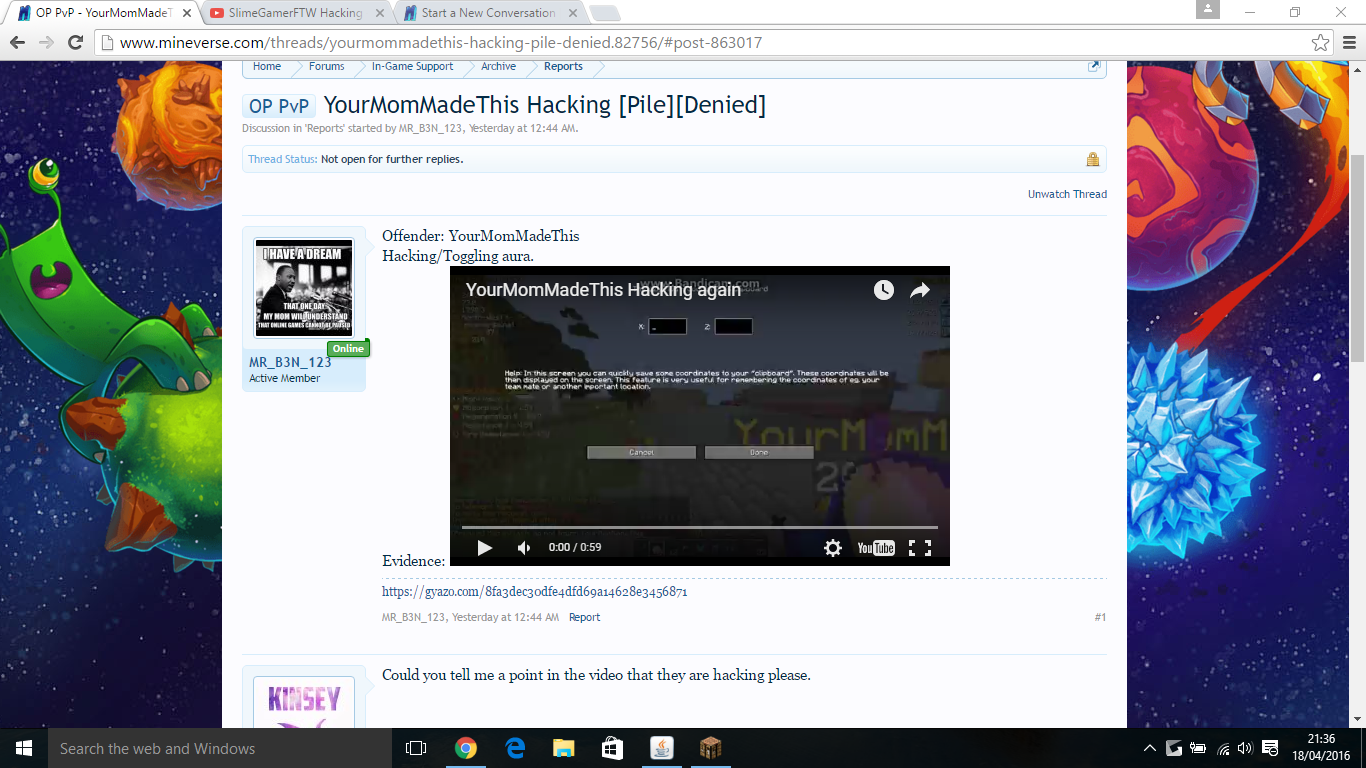
Task: Close the Start a New Conversation tab
Action: 572,13
